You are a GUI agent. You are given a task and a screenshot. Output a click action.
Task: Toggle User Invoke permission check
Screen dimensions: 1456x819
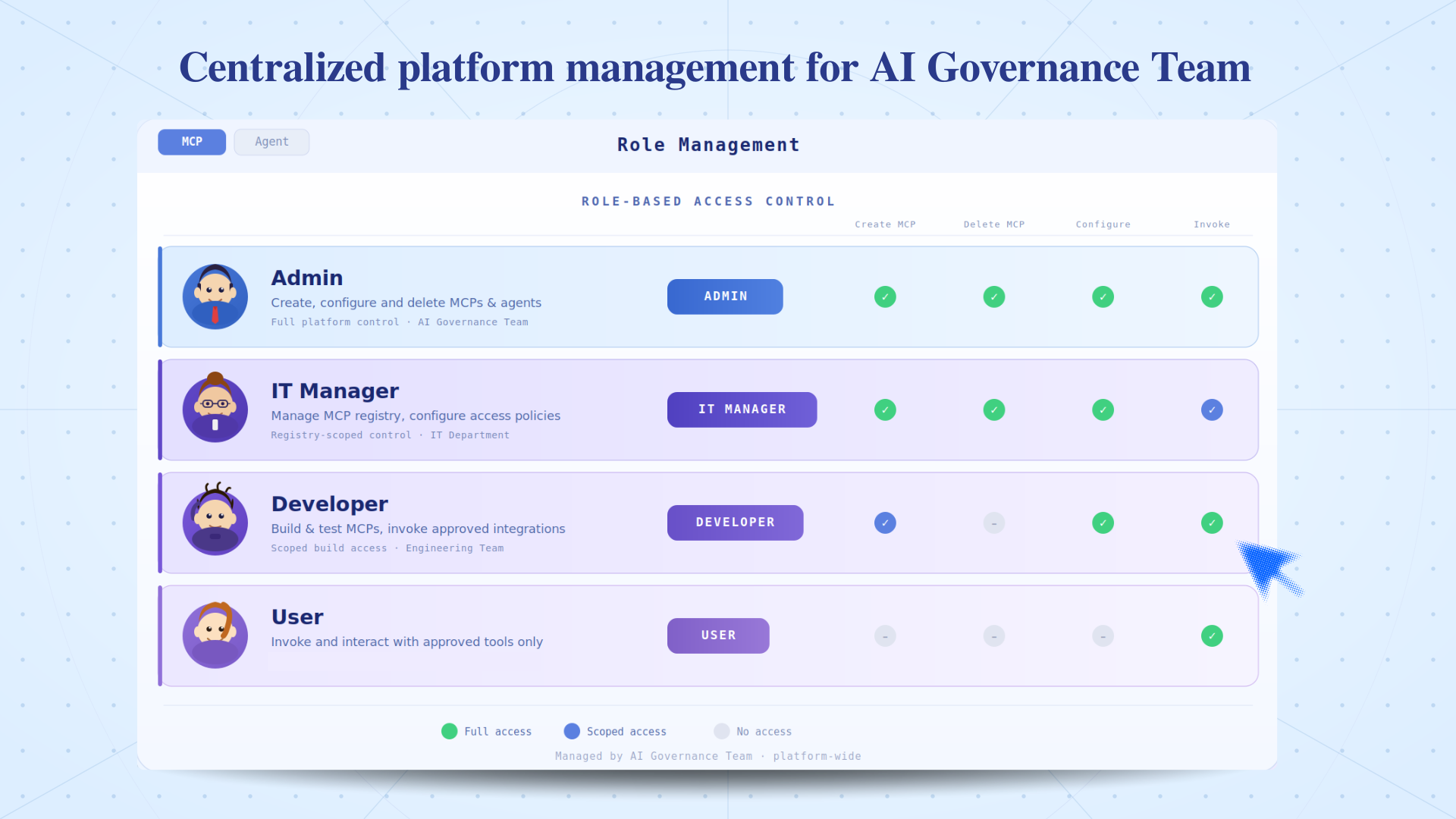coord(1212,635)
